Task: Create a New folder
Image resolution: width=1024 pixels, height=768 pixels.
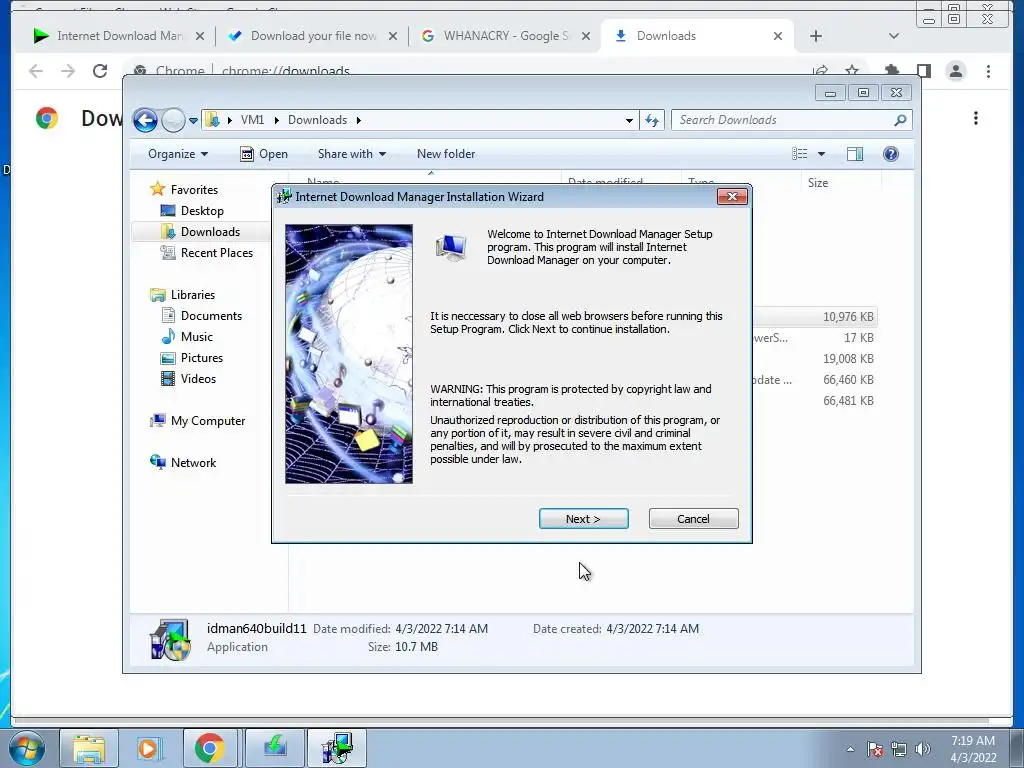Action: click(446, 154)
